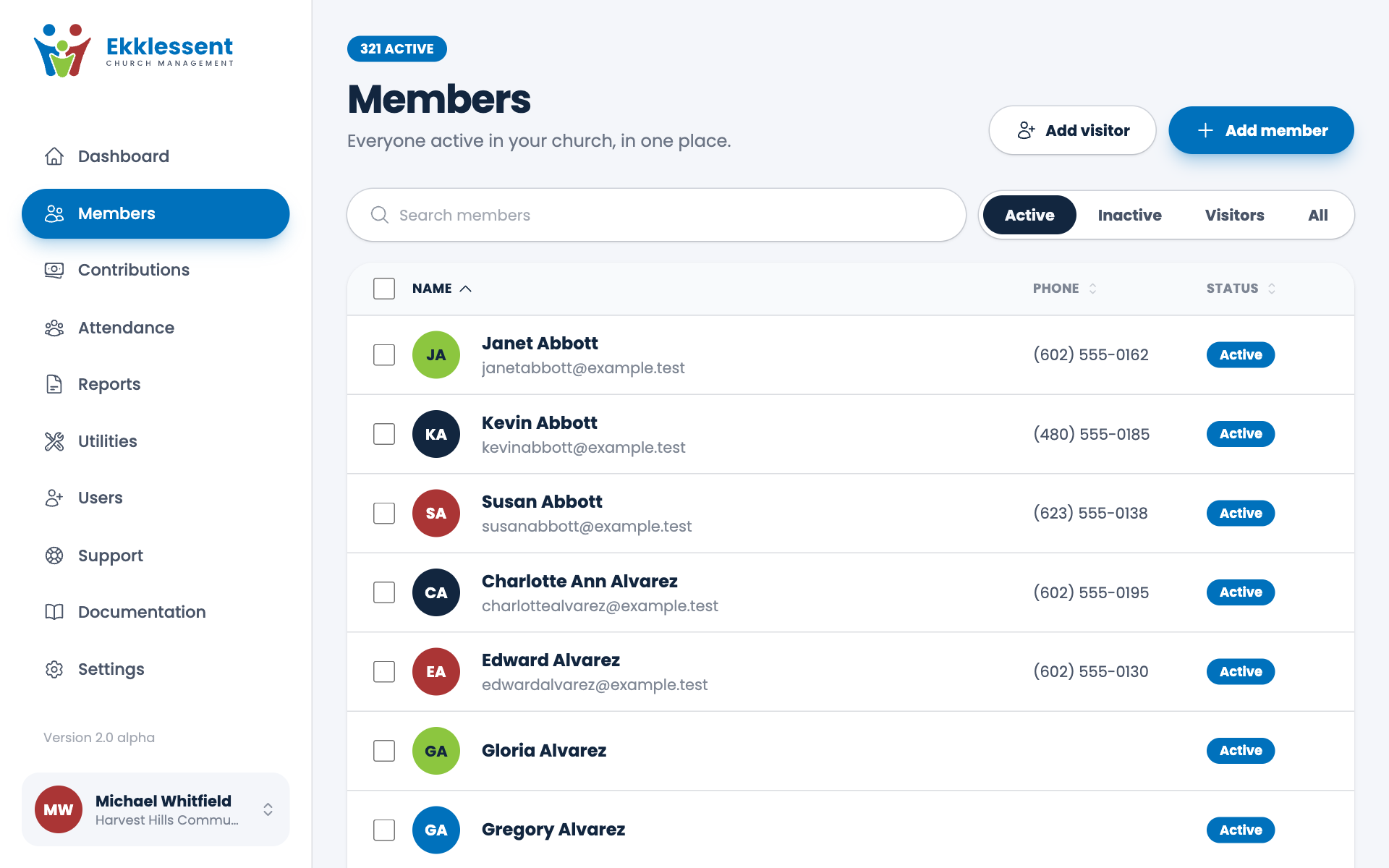The height and width of the screenshot is (868, 1389).
Task: Check the box for Kevin Abbott
Action: coord(384,434)
